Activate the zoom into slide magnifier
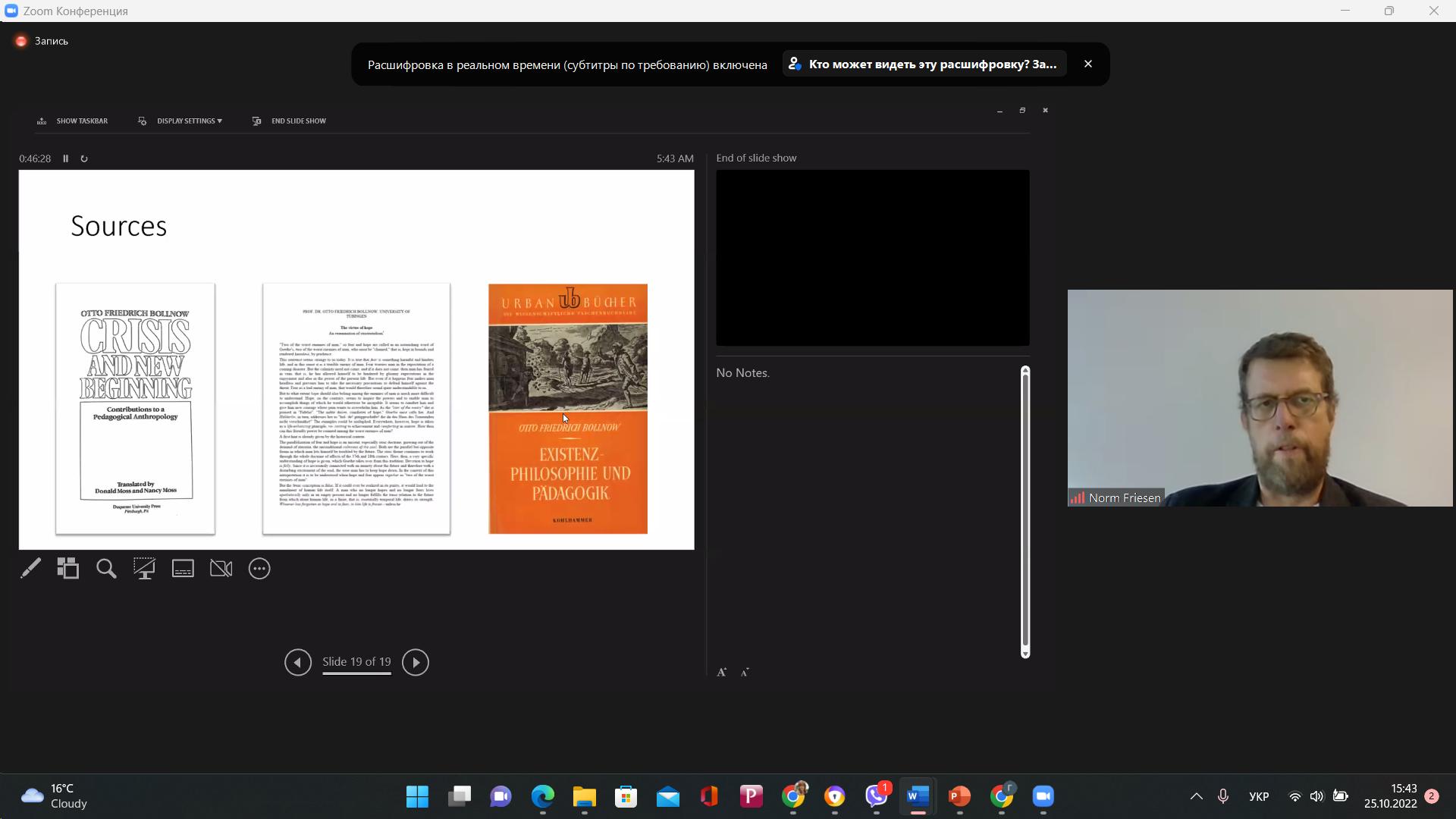1456x819 pixels. pyautogui.click(x=106, y=569)
